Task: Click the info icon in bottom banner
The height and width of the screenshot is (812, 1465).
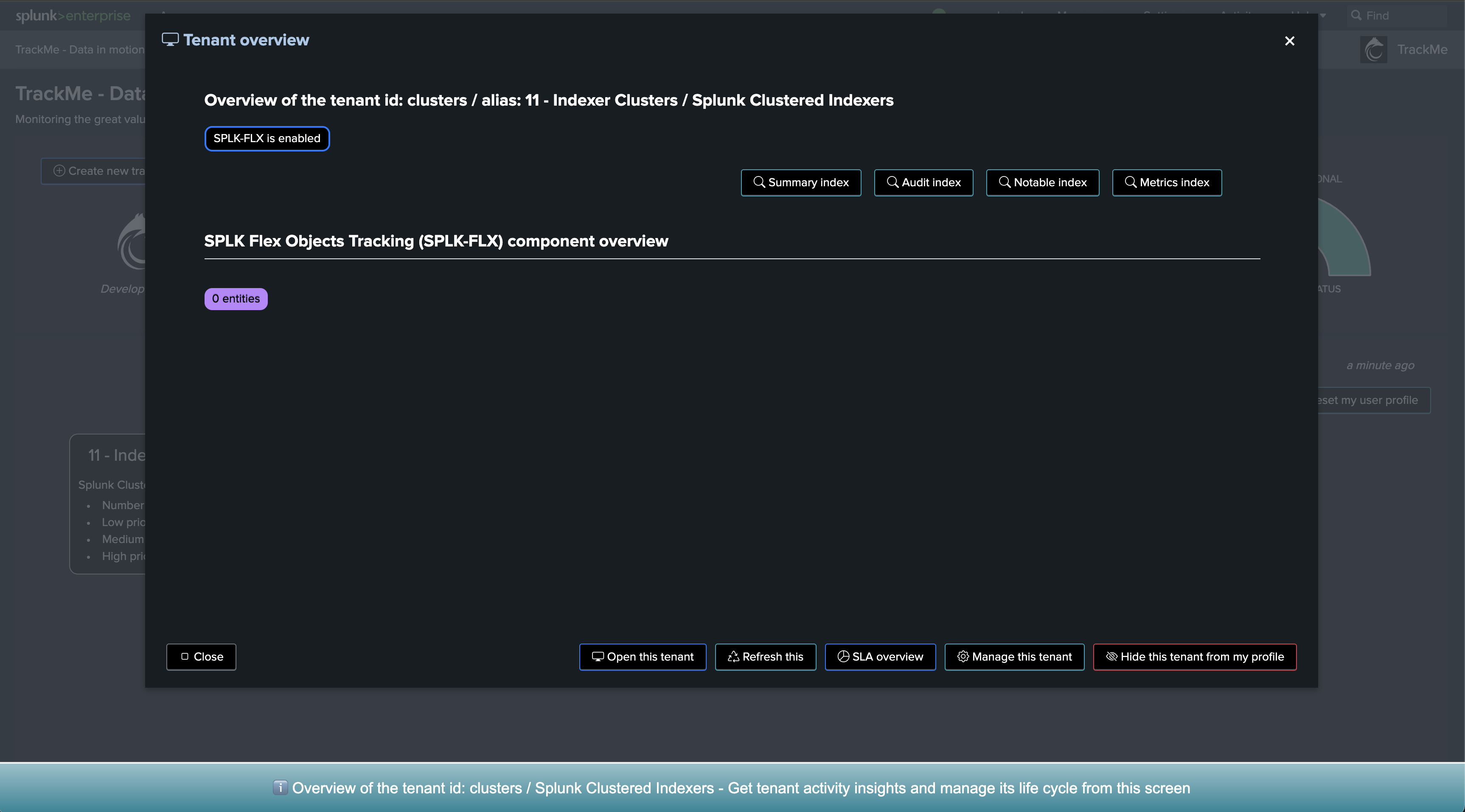Action: tap(280, 787)
